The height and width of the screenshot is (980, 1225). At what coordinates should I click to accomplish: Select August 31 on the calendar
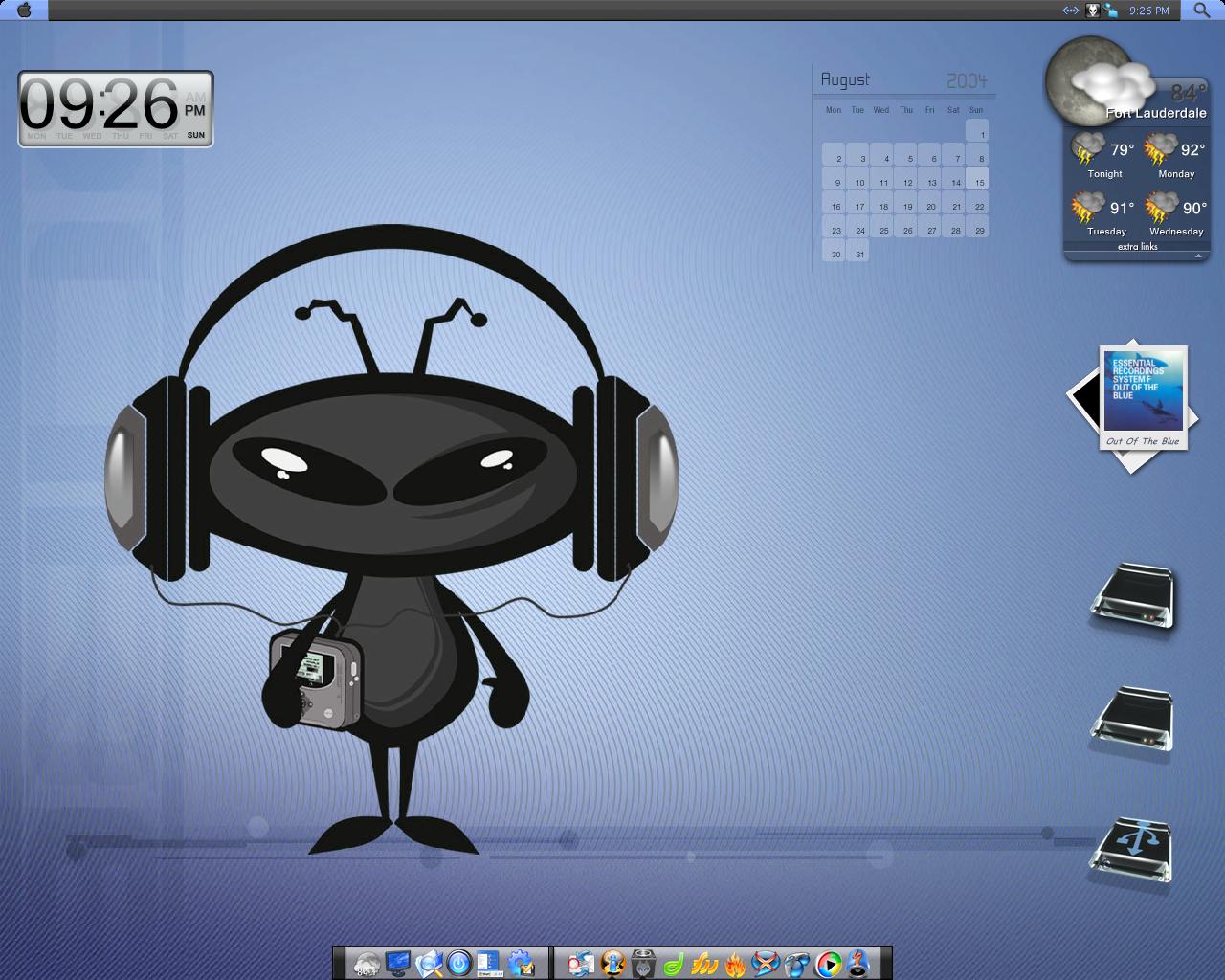click(x=857, y=251)
